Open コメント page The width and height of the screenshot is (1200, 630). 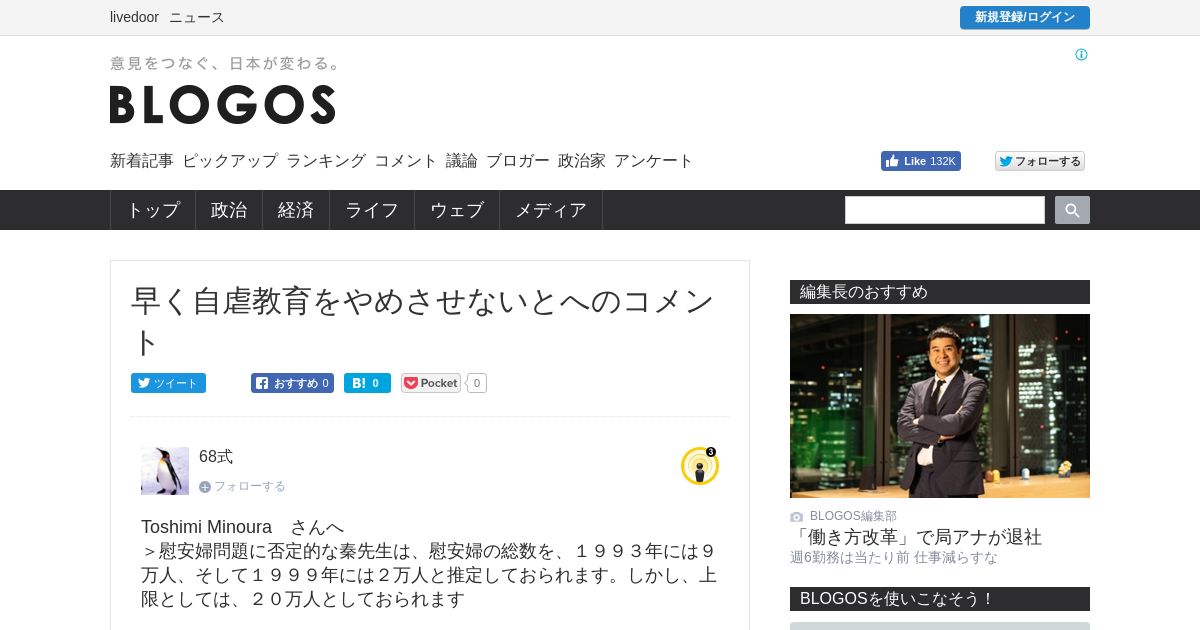click(406, 161)
